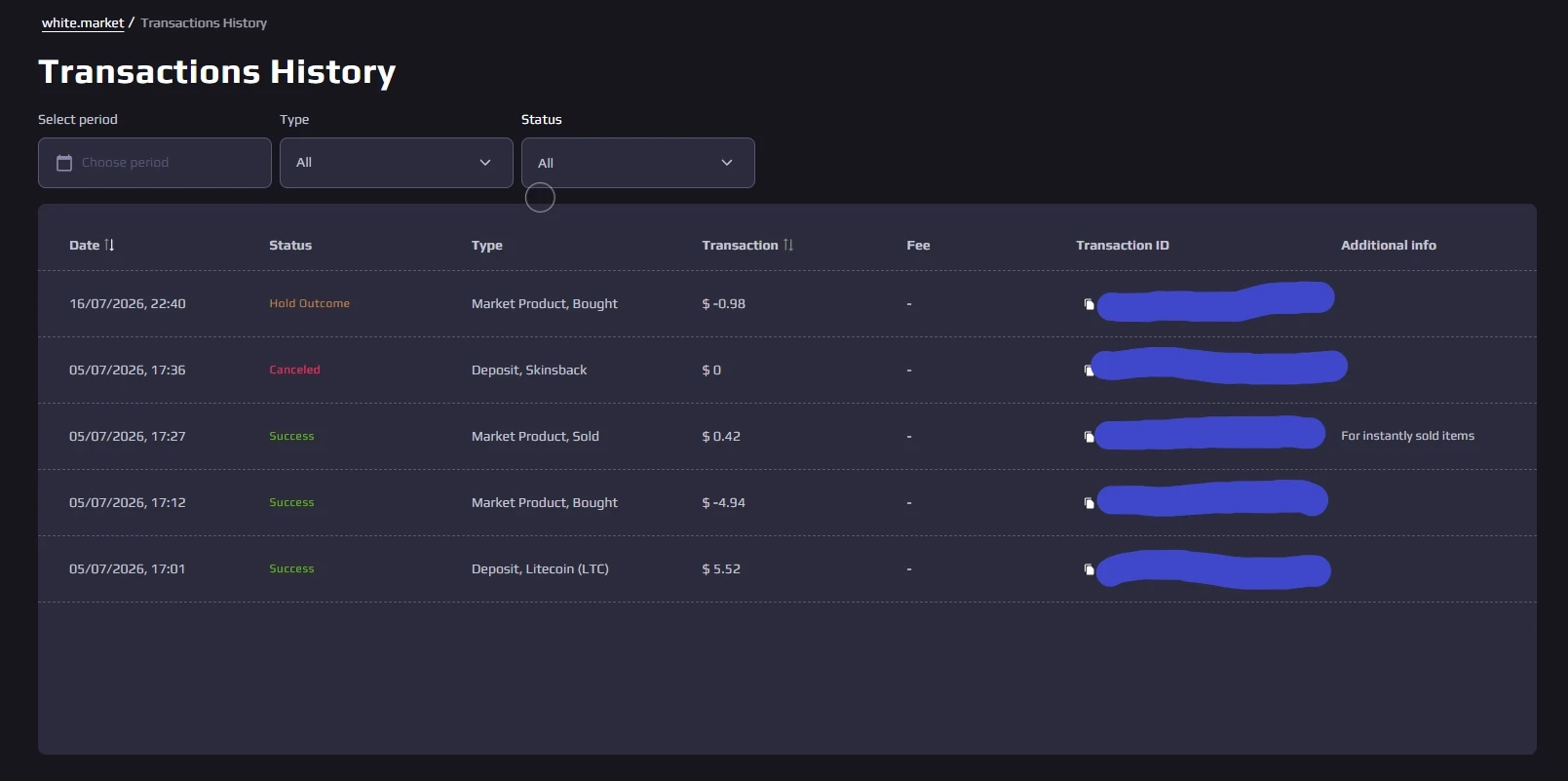Select date 05/07/2026, 17:12

coord(128,502)
